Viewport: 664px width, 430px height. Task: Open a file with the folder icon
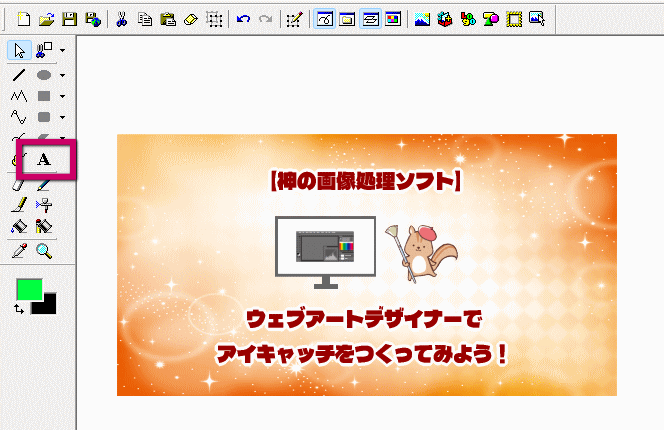click(x=46, y=18)
